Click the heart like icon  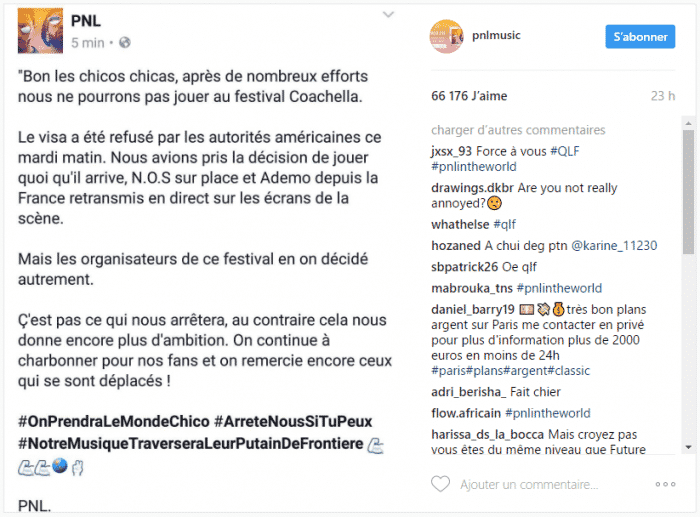pos(440,484)
